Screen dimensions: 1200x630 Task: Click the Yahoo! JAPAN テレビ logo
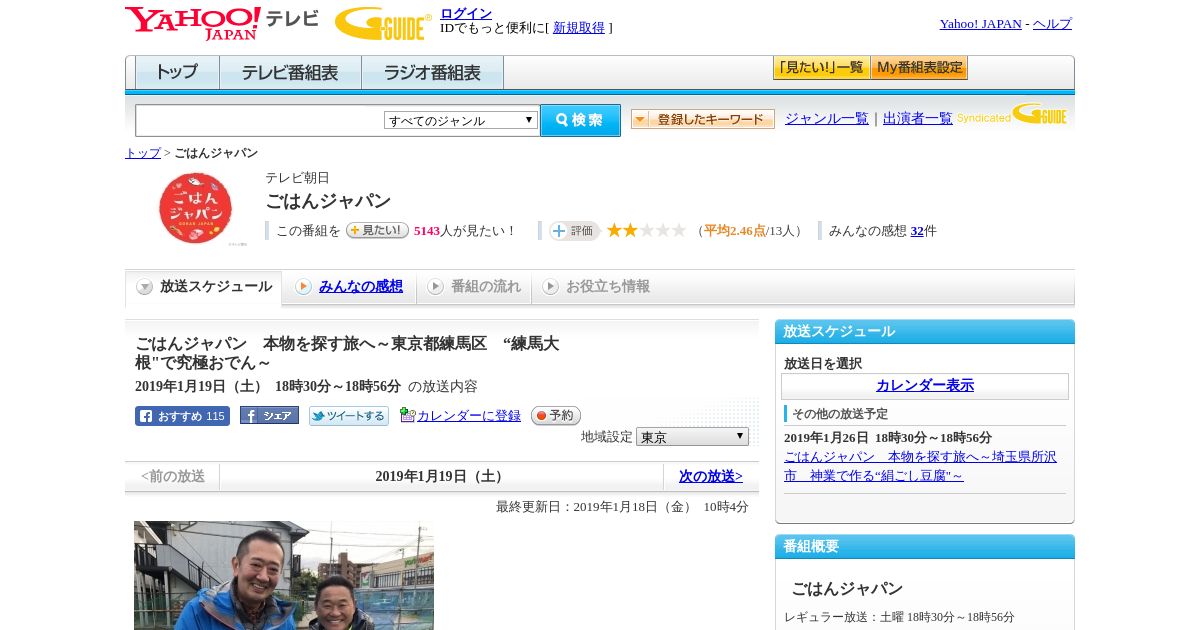222,23
